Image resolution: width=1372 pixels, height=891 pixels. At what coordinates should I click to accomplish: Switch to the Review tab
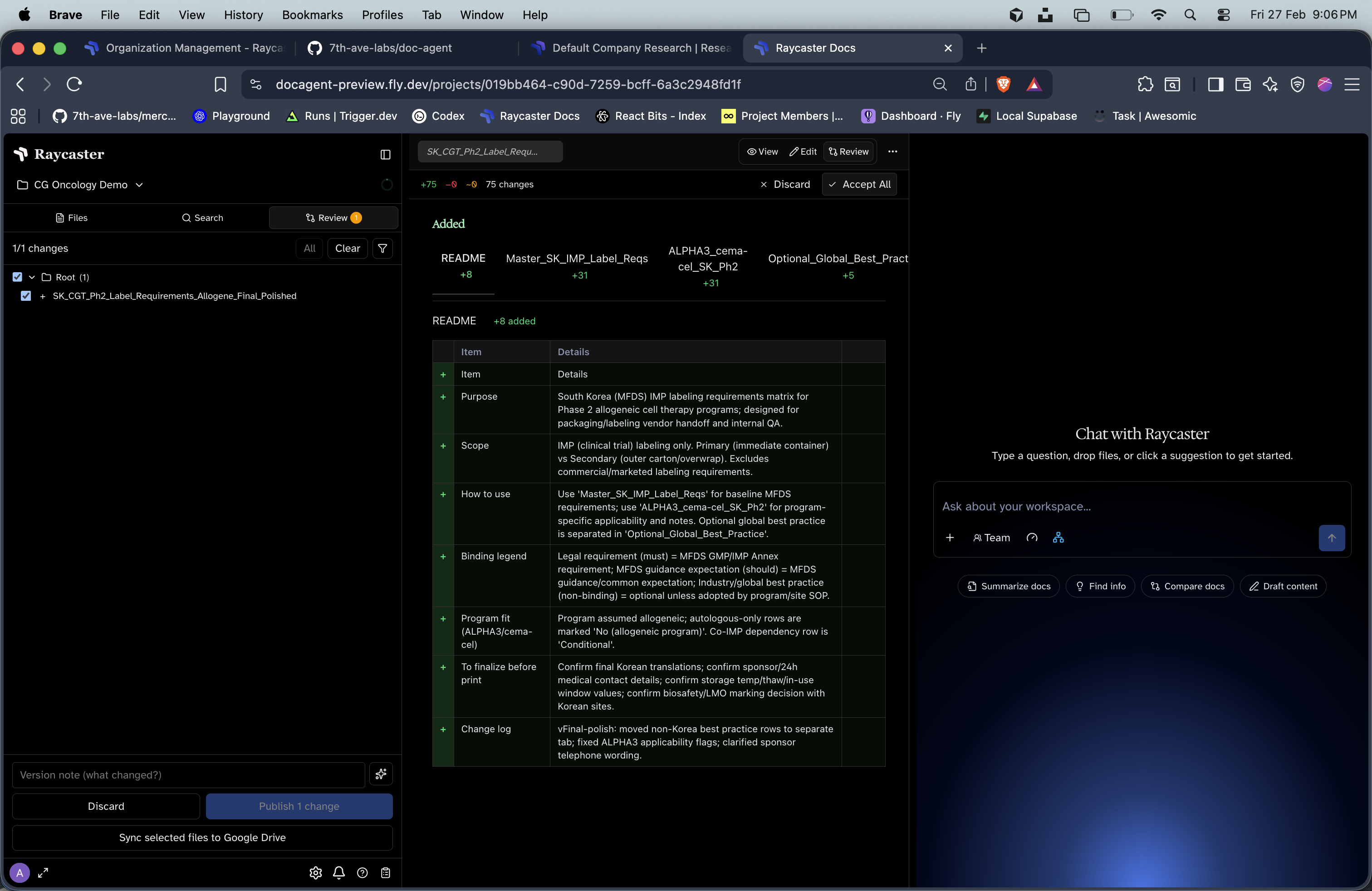click(x=333, y=217)
